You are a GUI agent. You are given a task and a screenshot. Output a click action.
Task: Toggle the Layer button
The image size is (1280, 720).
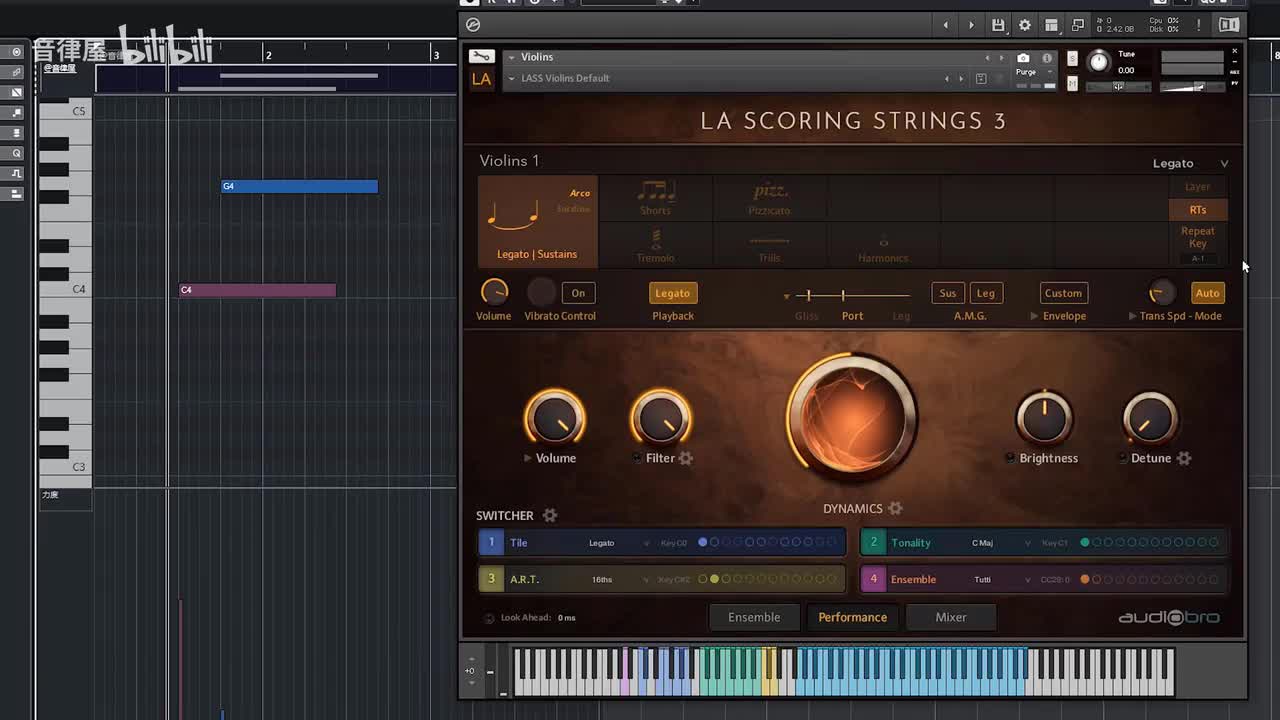click(1198, 187)
